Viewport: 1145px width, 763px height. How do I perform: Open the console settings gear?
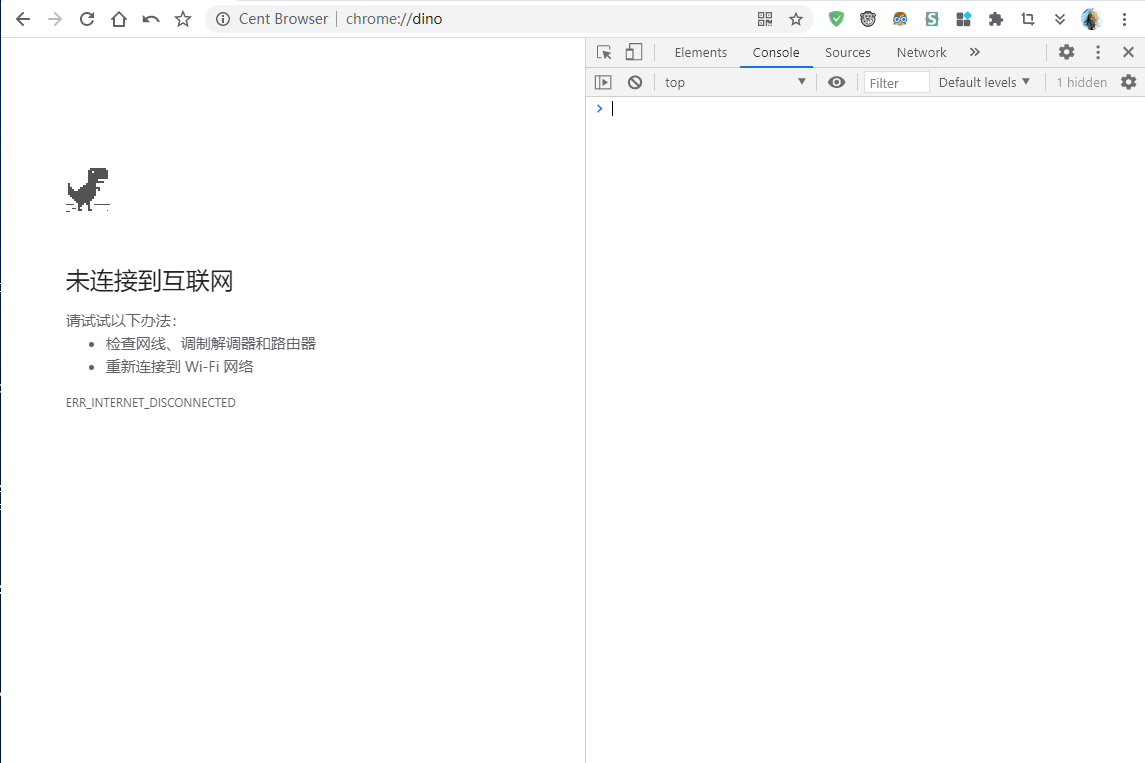coord(1128,82)
